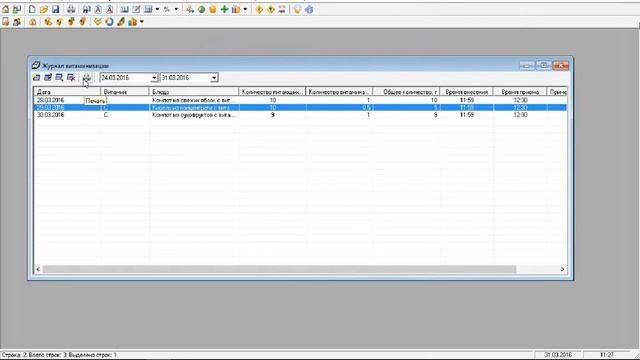Open the 24.03.2016 start date dropdown
The width and height of the screenshot is (640, 360).
tap(154, 78)
